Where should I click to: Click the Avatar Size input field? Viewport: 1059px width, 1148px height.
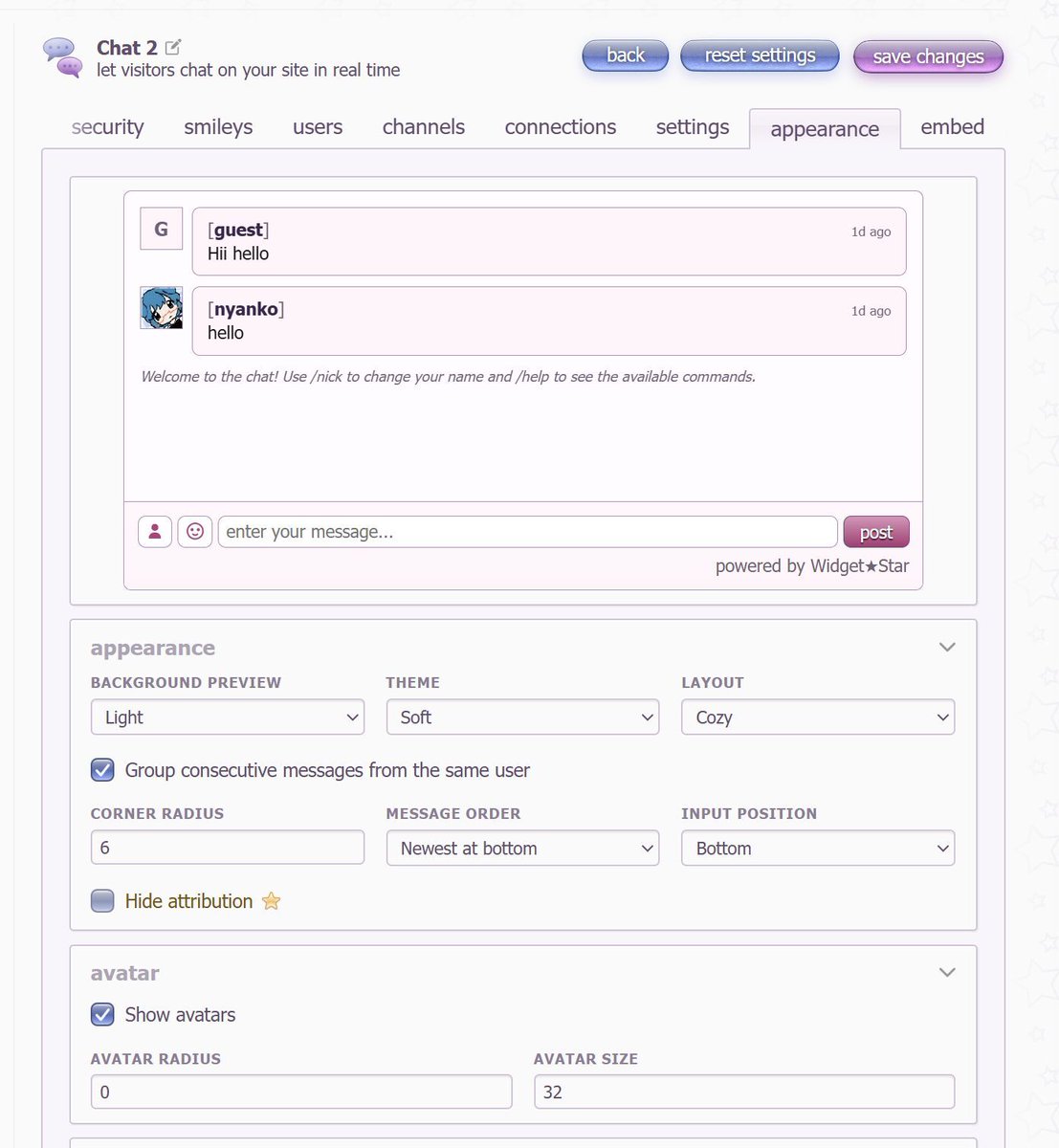pos(744,1092)
